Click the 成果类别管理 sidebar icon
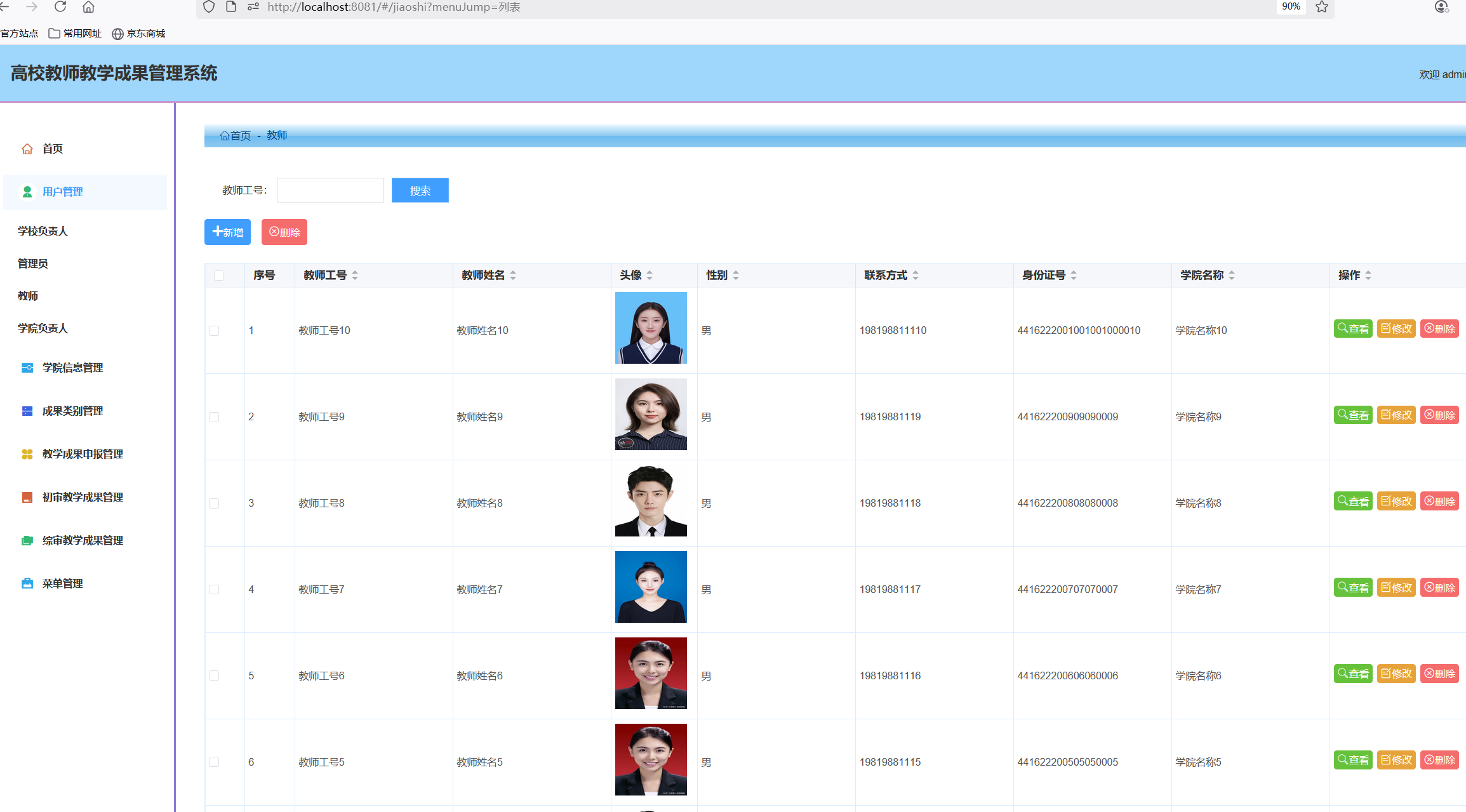 coord(27,411)
